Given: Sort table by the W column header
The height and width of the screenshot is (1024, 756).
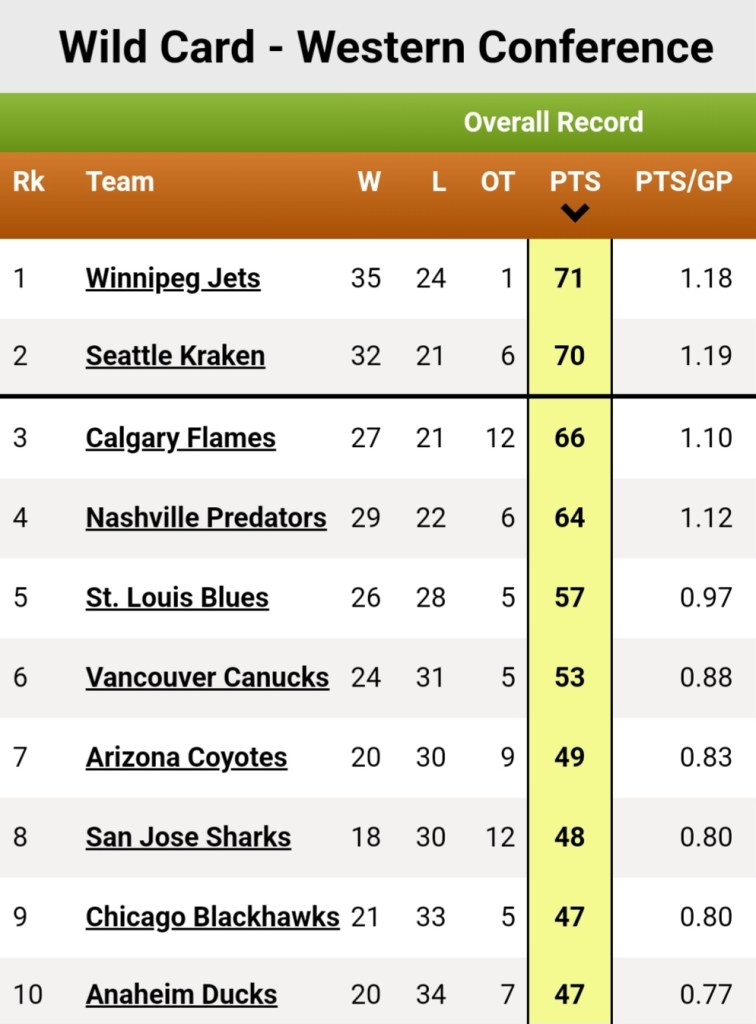Looking at the screenshot, I should point(369,182).
